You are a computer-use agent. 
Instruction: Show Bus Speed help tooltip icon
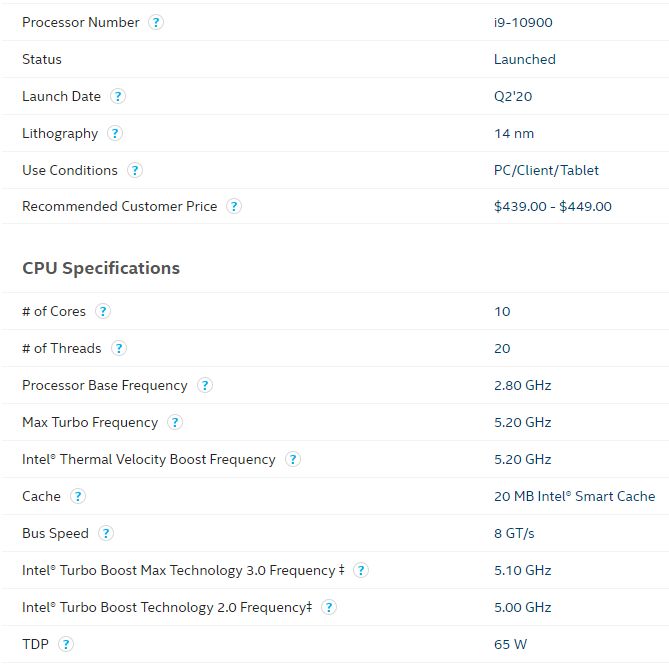tap(106, 533)
